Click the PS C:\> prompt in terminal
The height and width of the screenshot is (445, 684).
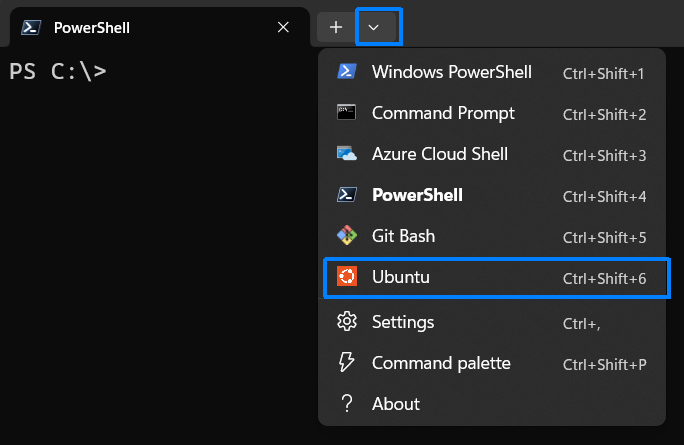click(x=58, y=72)
